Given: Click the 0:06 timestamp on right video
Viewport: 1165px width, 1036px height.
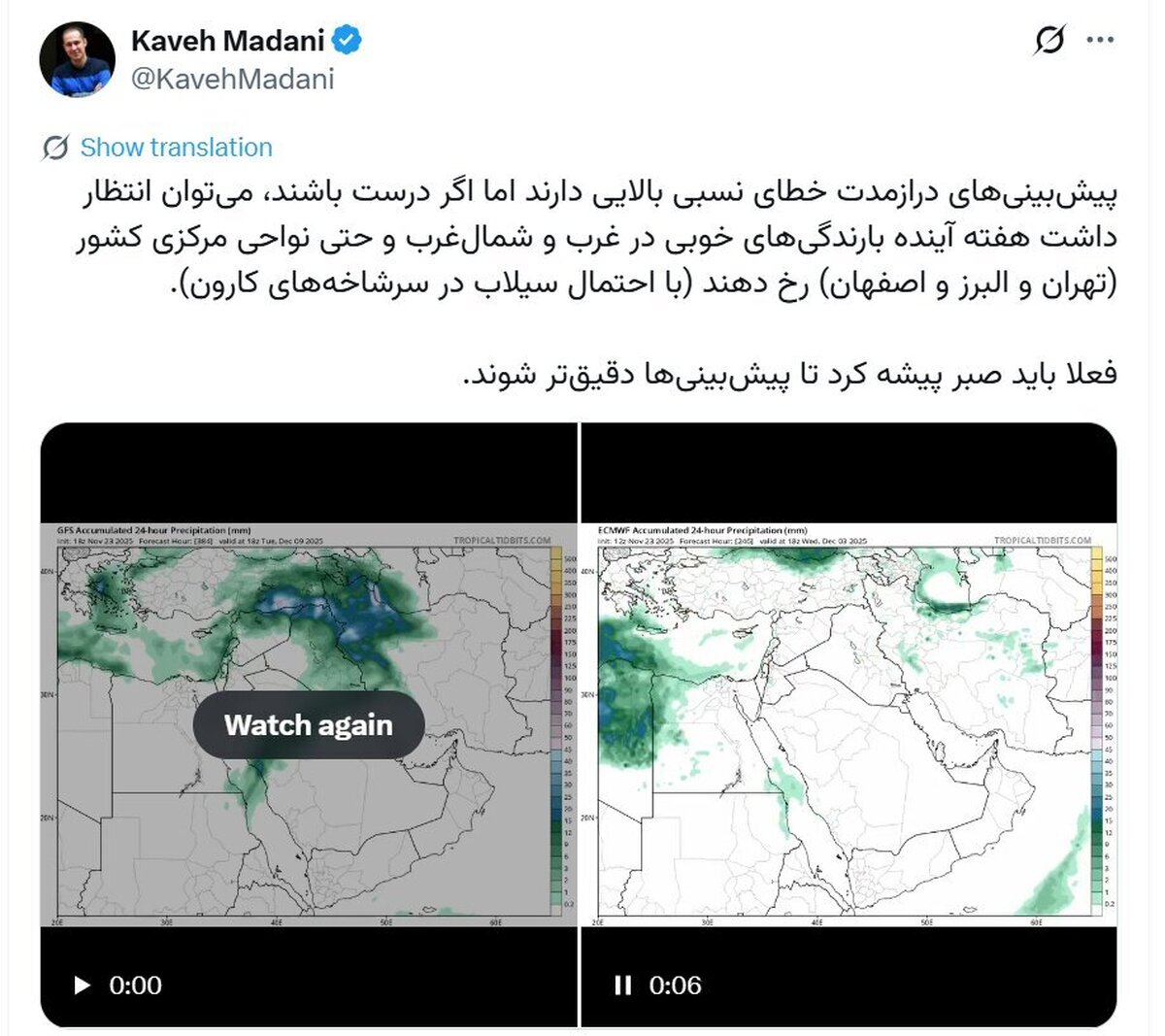Looking at the screenshot, I should 675,986.
